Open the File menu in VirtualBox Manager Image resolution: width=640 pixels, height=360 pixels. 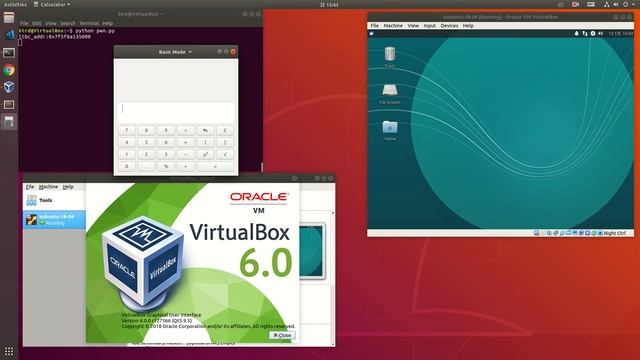pos(30,187)
